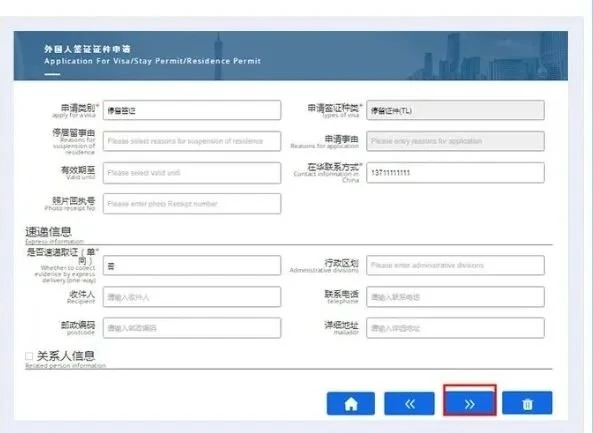Image resolution: width=593 pixels, height=433 pixels.
Task: Click the 联系电话 telephone input field
Action: (x=455, y=296)
